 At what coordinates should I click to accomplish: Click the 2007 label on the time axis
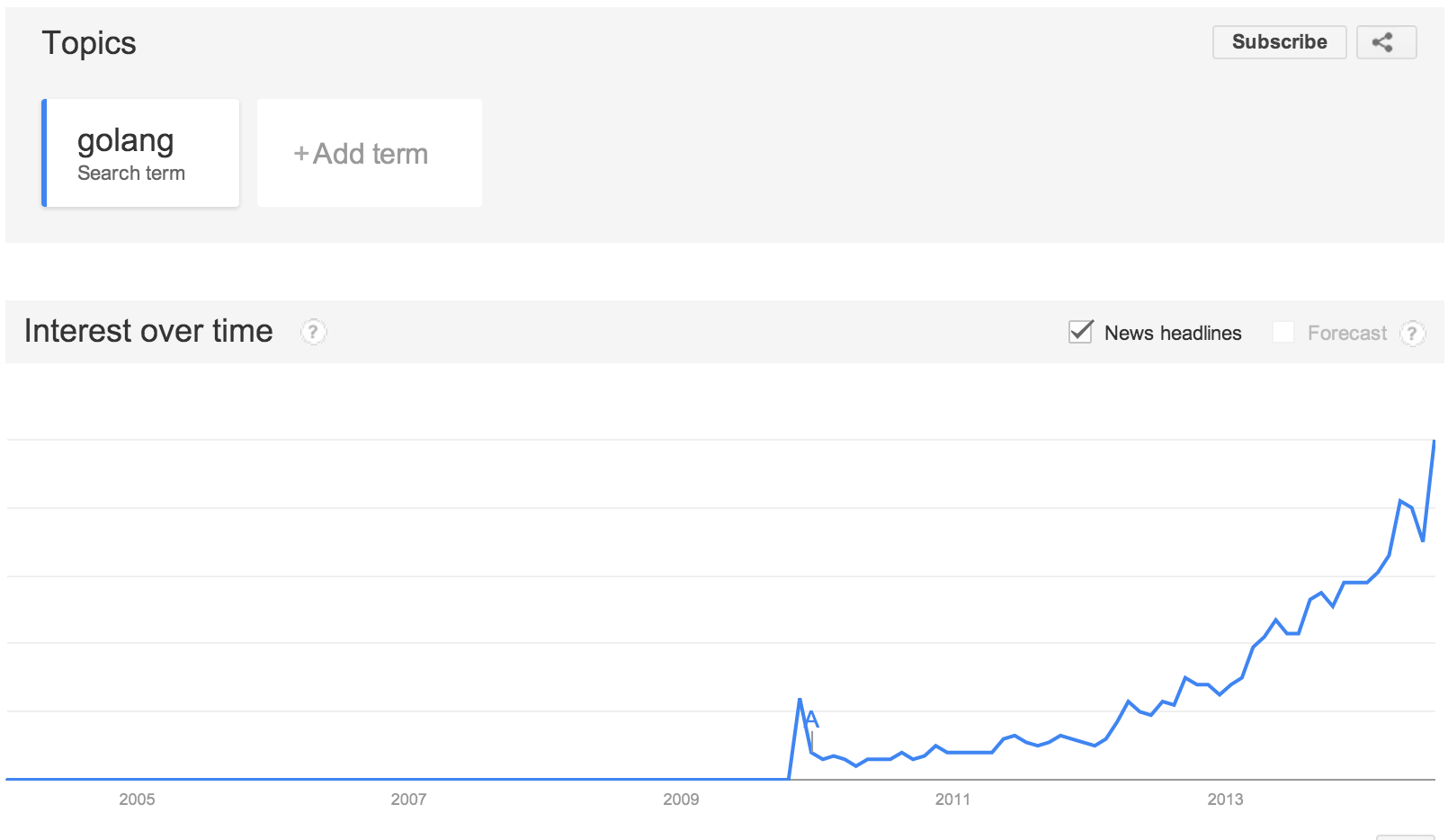coord(408,800)
